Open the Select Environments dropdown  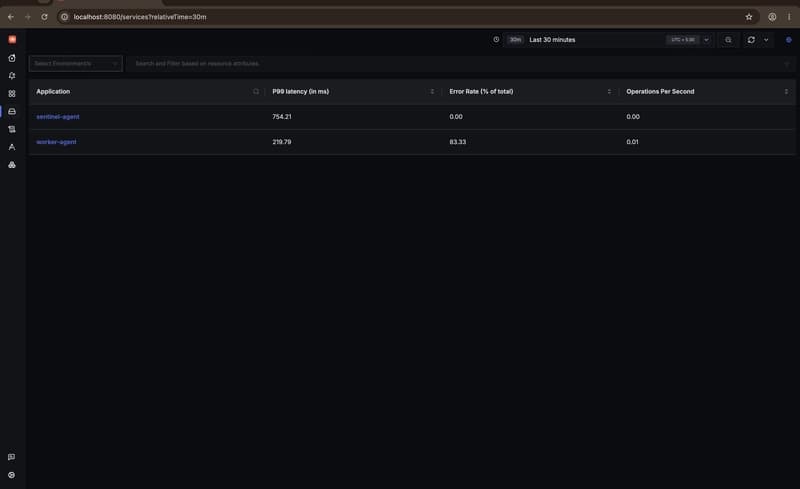(x=76, y=64)
